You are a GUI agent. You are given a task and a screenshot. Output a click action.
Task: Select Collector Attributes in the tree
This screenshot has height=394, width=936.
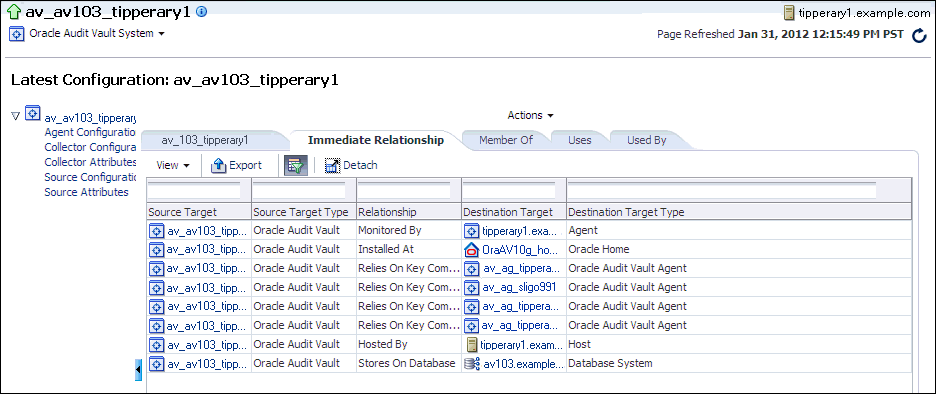click(91, 162)
